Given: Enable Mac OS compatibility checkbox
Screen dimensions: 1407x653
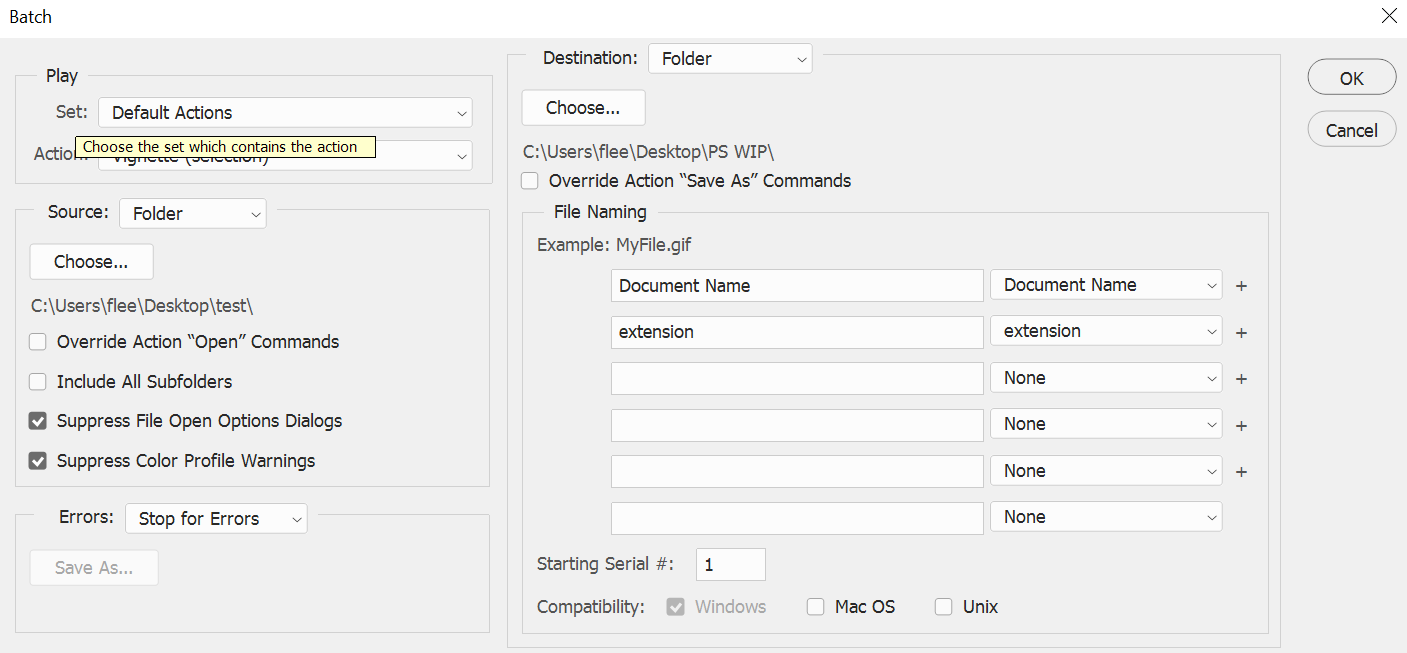Looking at the screenshot, I should click(816, 607).
